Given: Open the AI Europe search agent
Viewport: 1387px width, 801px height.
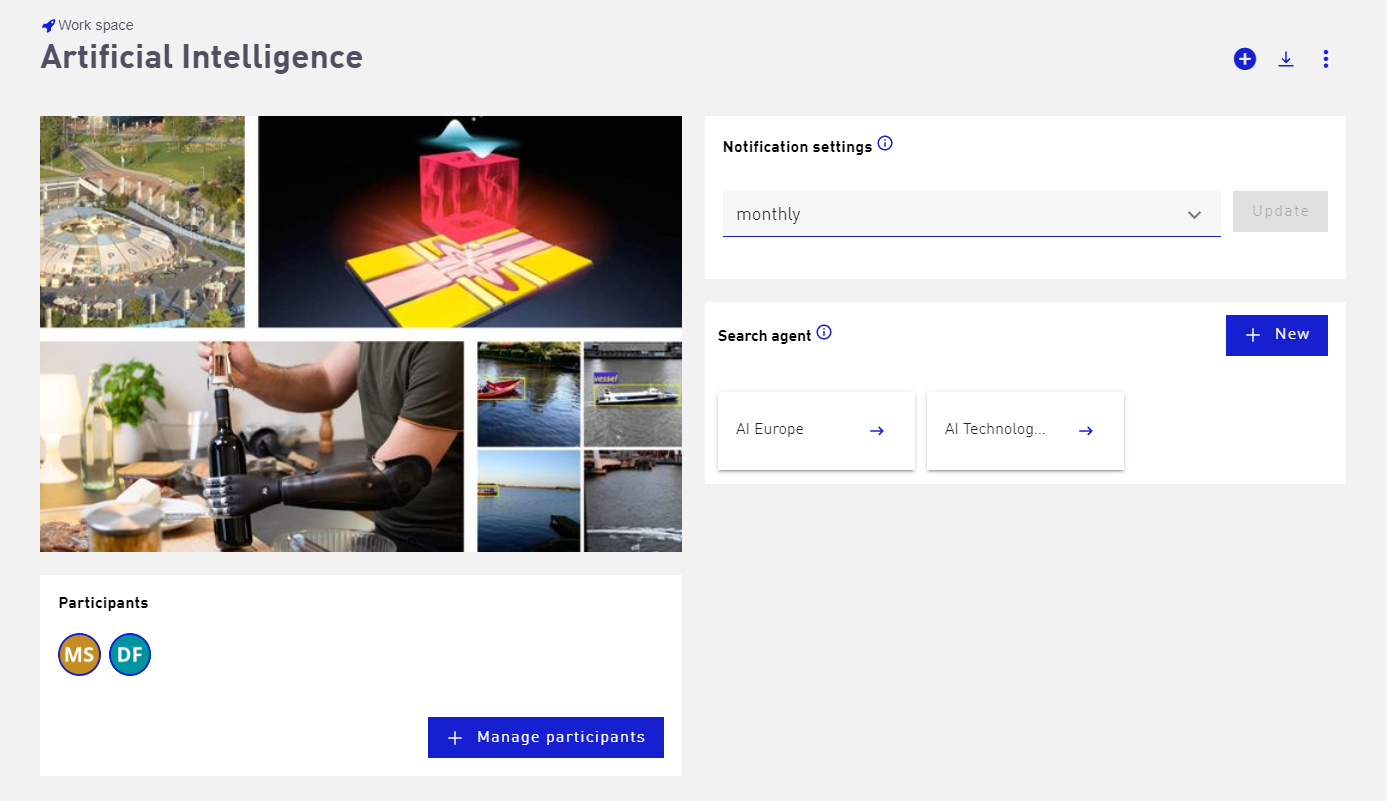Looking at the screenshot, I should (816, 431).
